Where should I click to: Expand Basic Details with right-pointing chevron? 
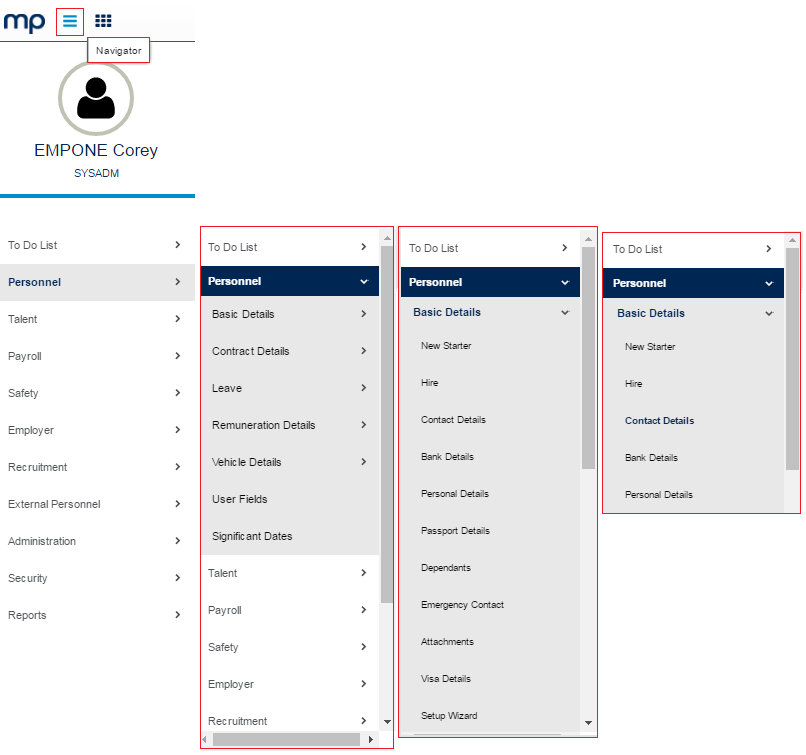[x=363, y=314]
